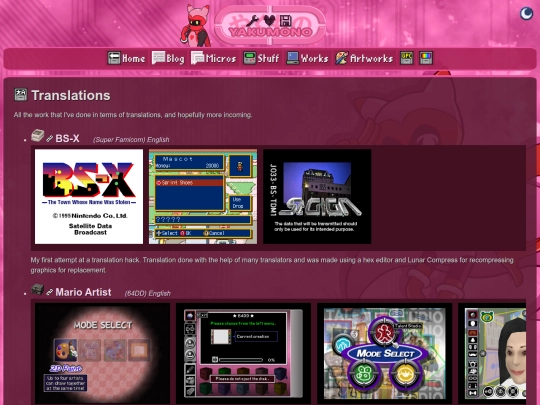Click the Micros notes icon

tap(198, 58)
